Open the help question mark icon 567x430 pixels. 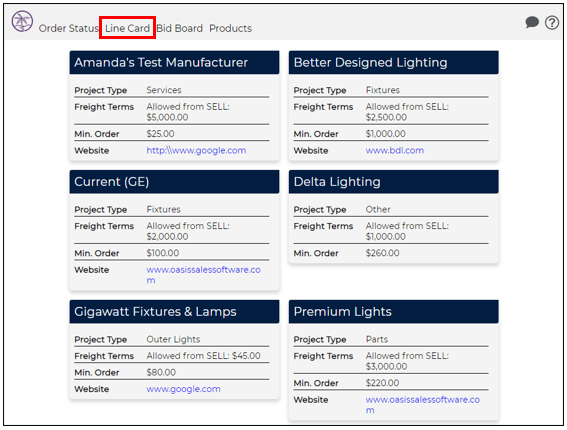point(552,23)
